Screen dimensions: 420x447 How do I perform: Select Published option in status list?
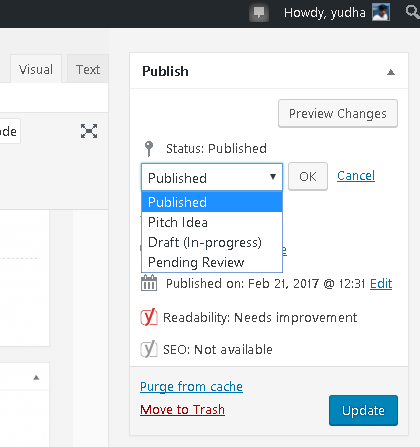(212, 202)
